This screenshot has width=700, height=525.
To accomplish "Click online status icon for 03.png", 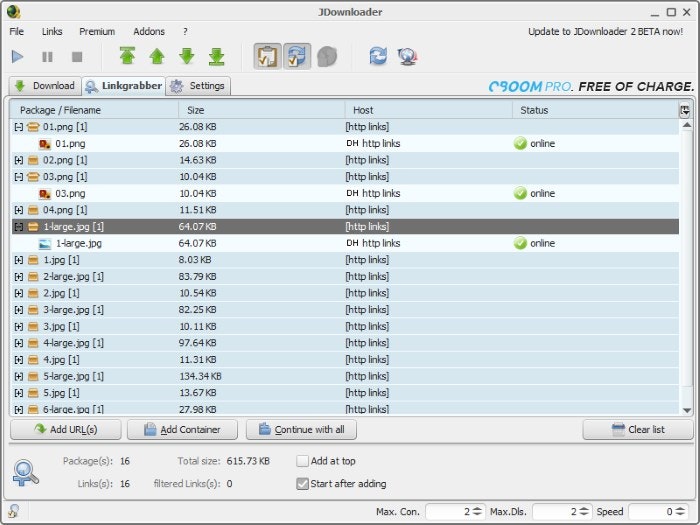I will (x=520, y=193).
